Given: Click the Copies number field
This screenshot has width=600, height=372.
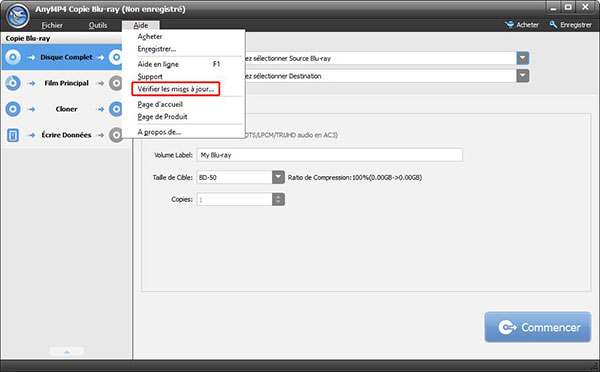Looking at the screenshot, I should (x=234, y=199).
